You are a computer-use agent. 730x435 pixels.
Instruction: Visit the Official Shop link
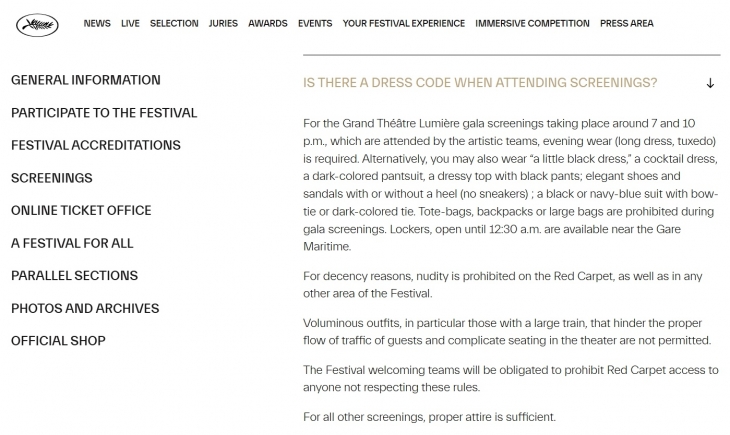coord(58,340)
